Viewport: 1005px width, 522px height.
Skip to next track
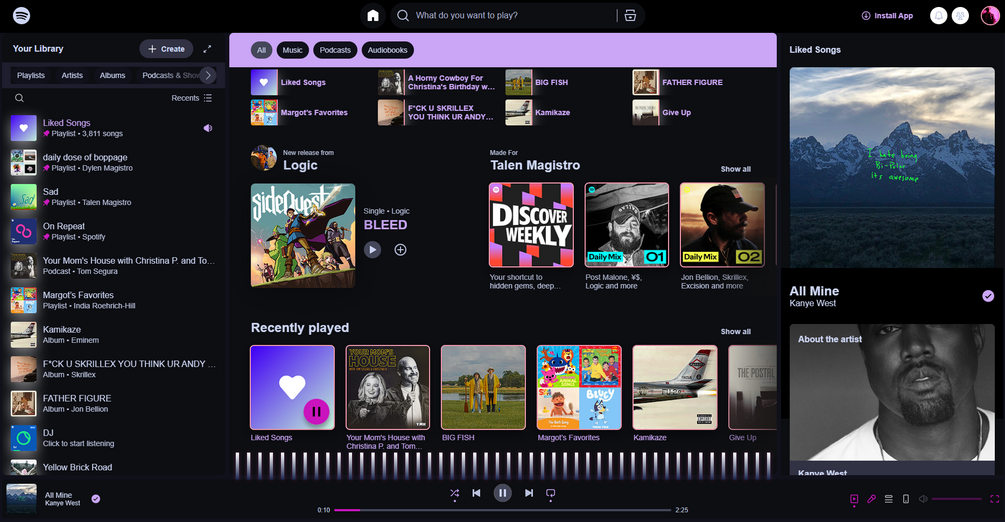click(x=529, y=493)
